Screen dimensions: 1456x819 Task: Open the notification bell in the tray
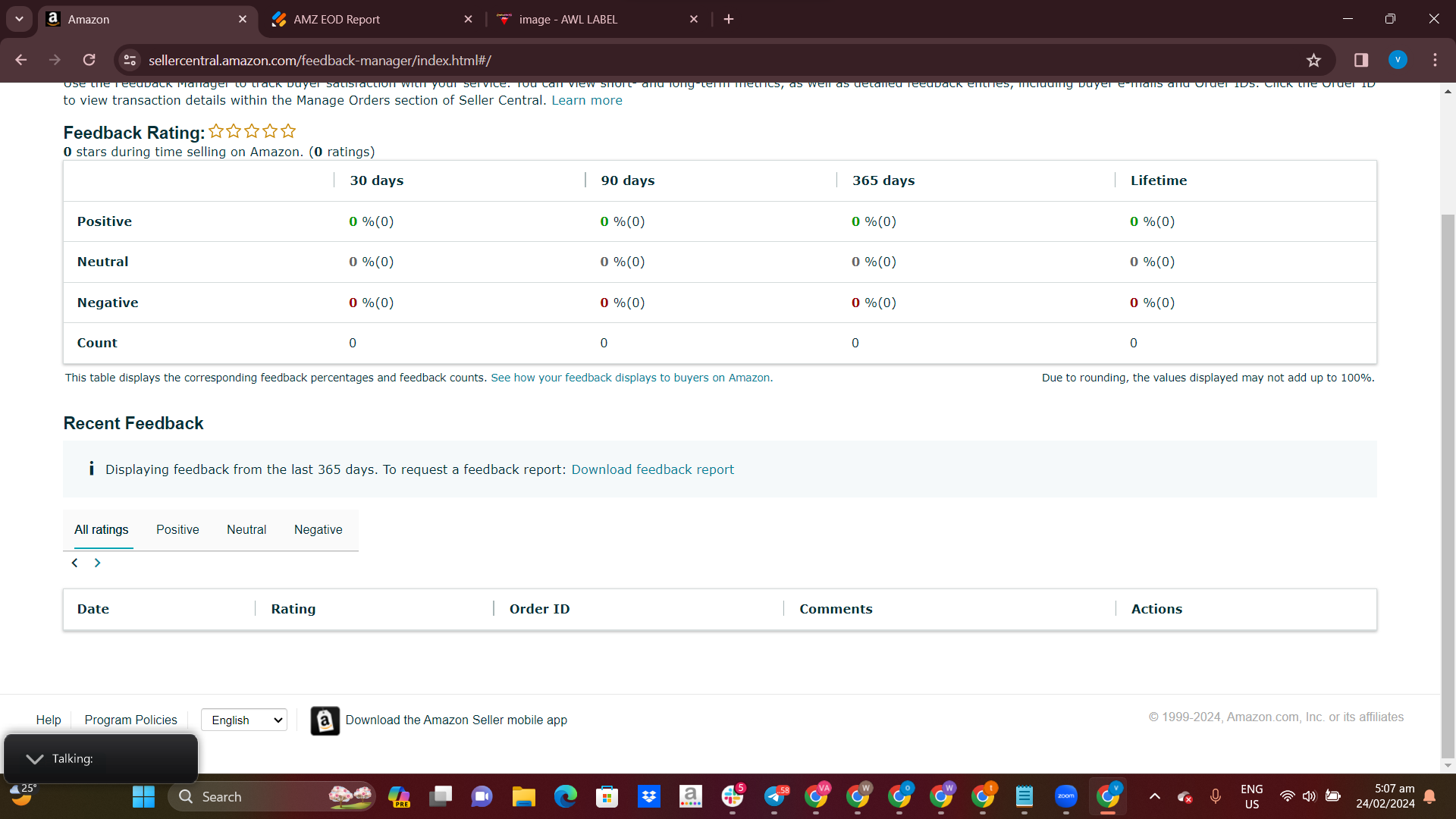(x=1429, y=796)
